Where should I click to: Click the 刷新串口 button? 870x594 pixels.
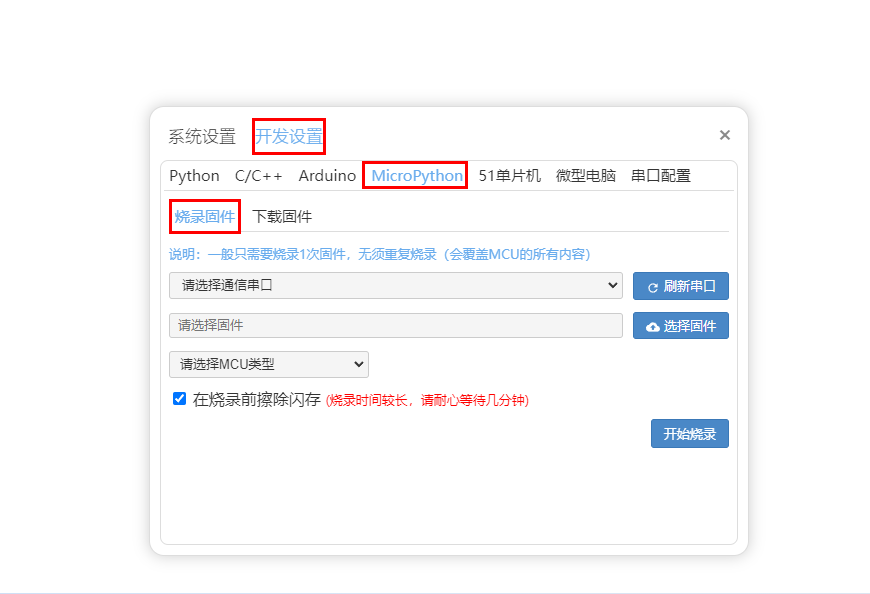coord(681,286)
